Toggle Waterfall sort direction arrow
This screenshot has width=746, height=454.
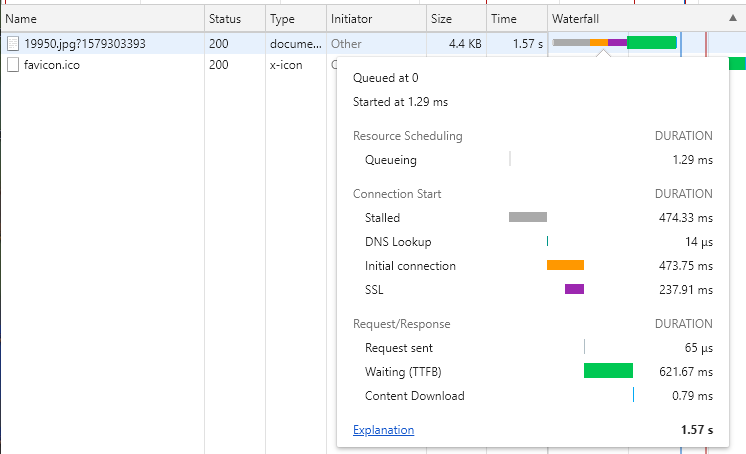click(733, 18)
